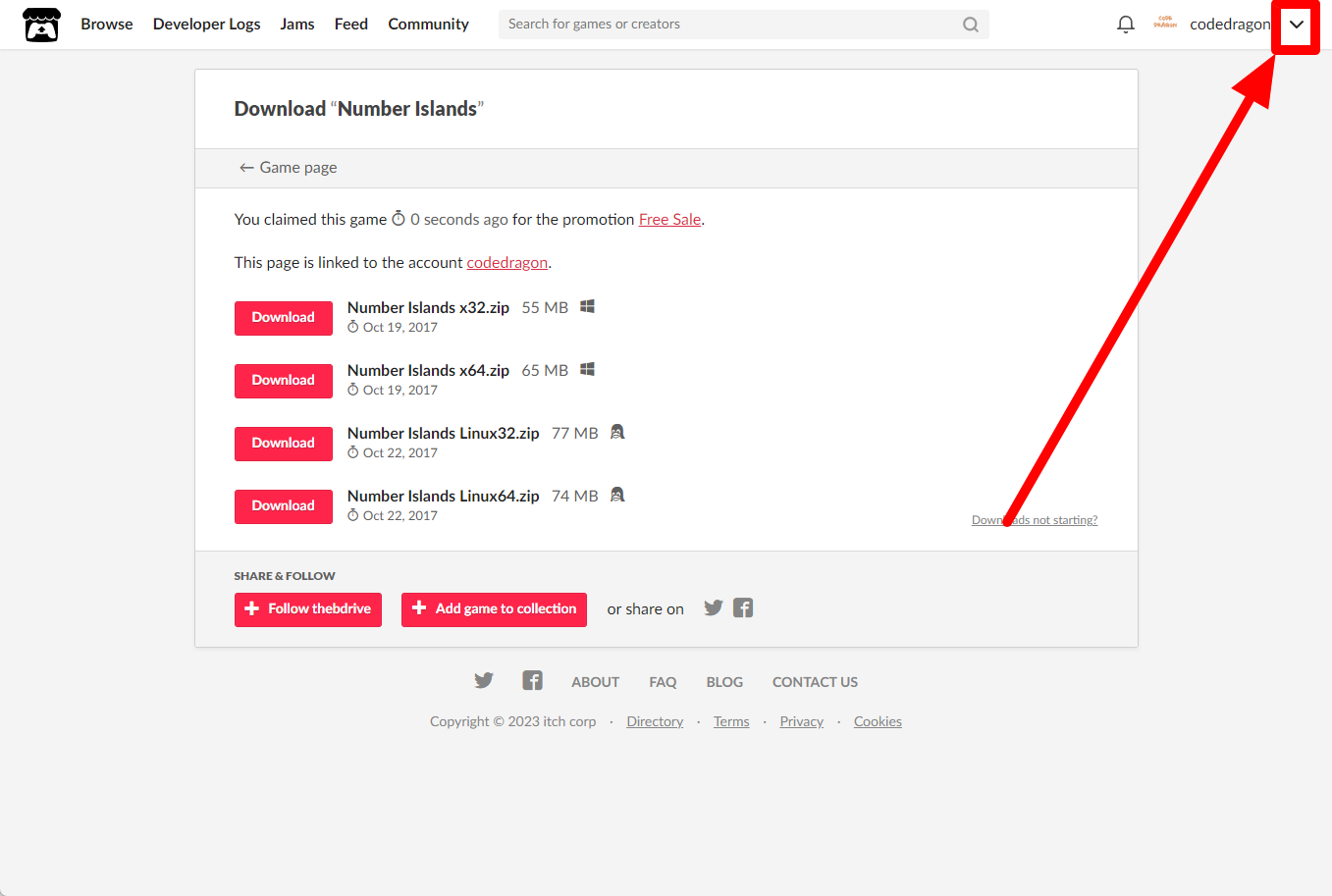Click the Number Islands Linux64.zip filename
The image size is (1332, 896).
[444, 497]
